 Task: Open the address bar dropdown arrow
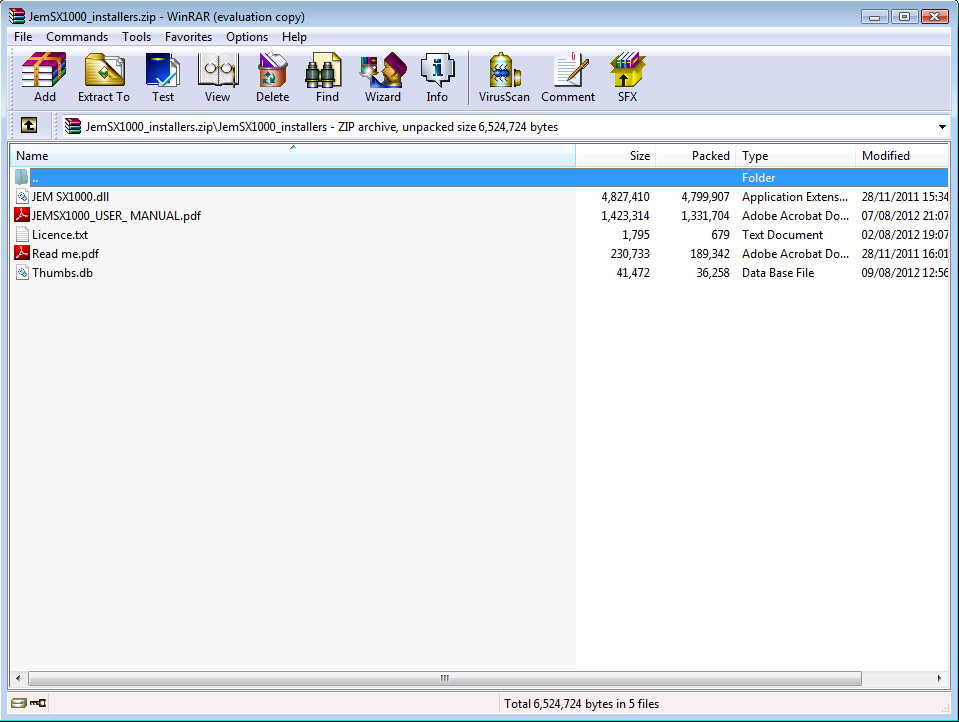point(942,127)
